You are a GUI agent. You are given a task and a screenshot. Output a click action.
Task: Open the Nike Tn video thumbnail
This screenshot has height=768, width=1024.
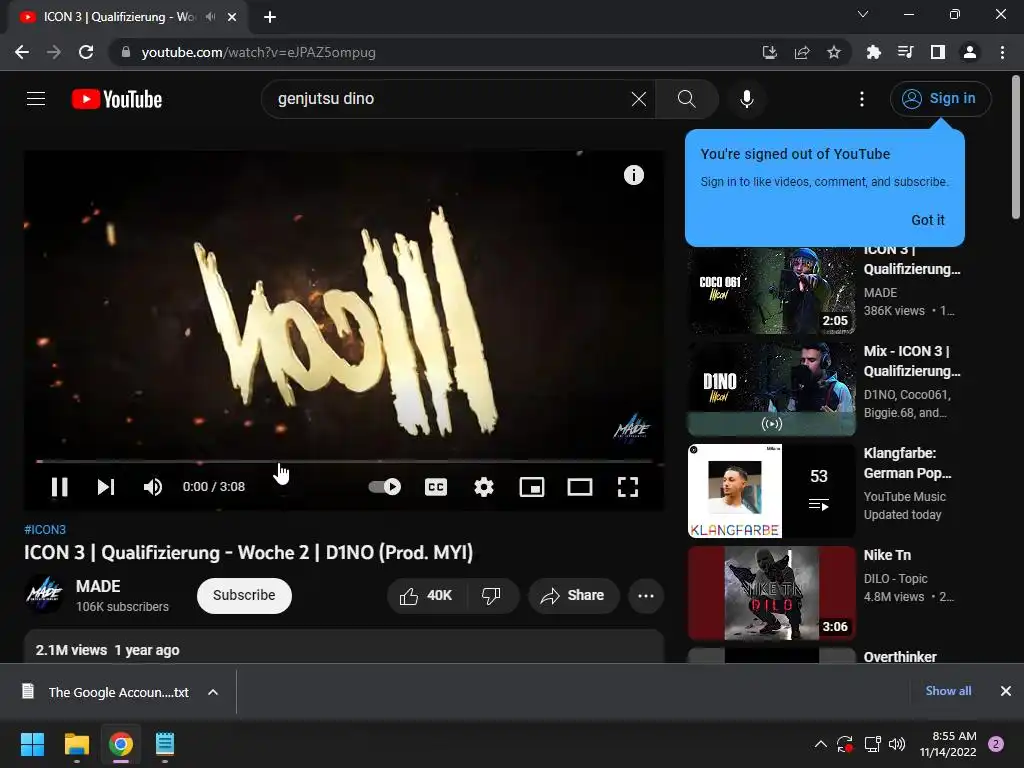point(771,593)
